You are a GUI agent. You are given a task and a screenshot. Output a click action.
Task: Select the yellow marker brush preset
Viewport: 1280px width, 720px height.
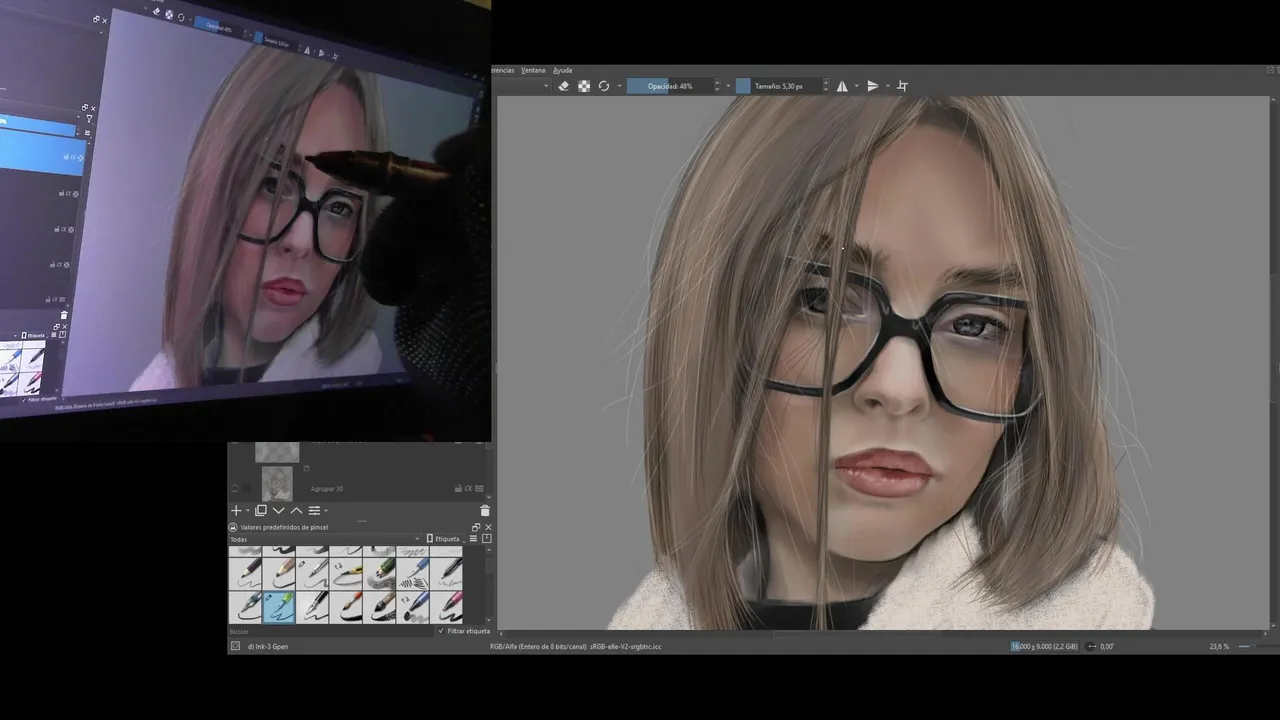click(x=345, y=574)
